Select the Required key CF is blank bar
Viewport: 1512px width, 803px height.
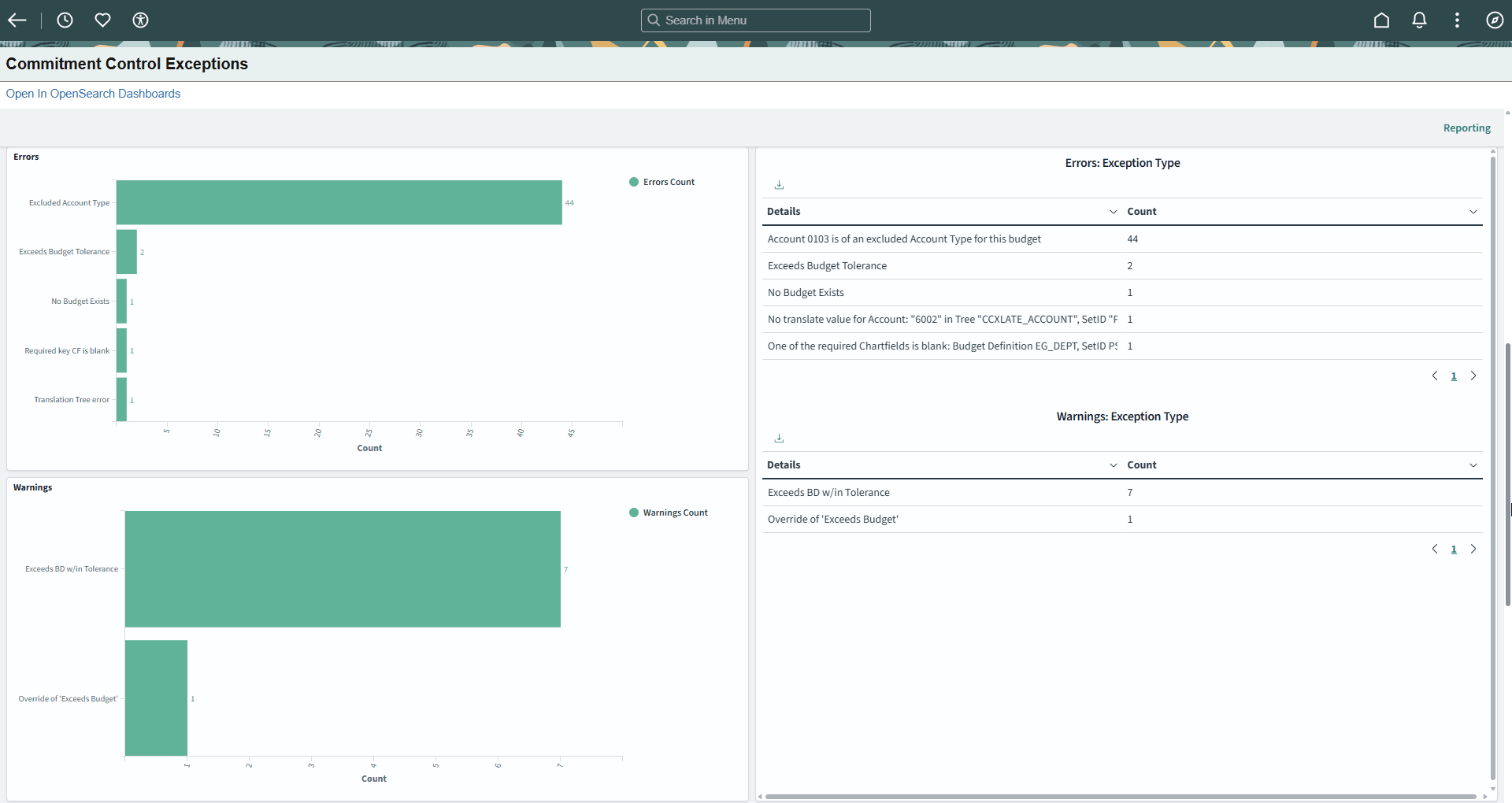coord(121,350)
